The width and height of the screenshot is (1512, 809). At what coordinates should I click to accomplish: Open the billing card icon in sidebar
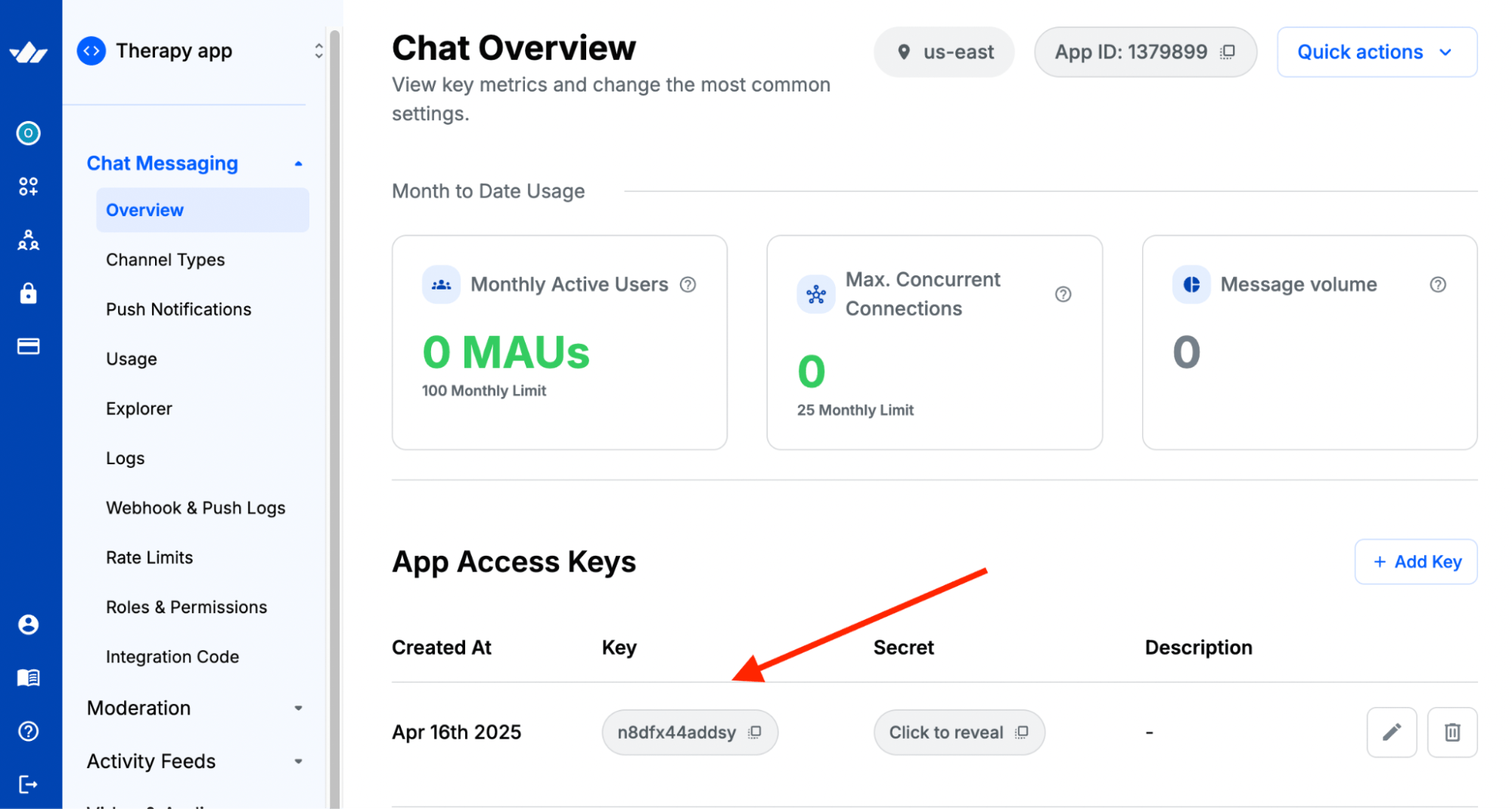coord(29,346)
